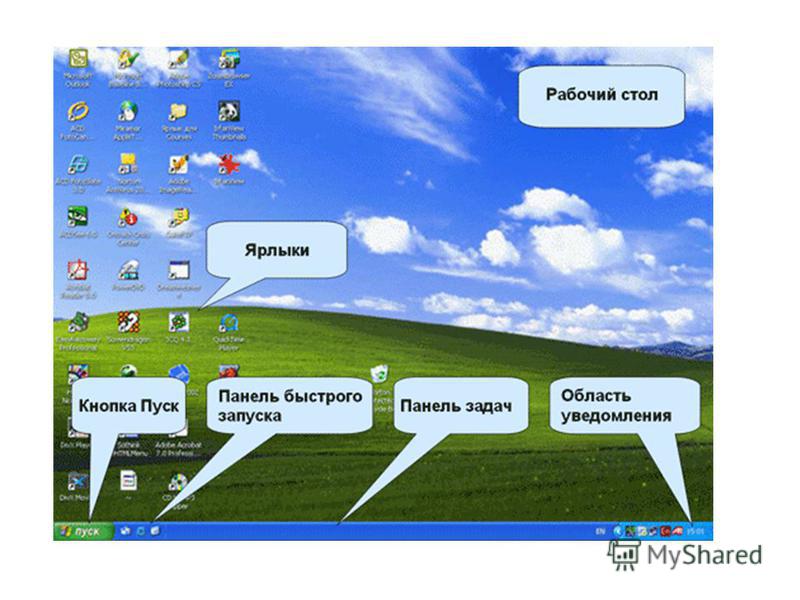Click the green-black system tray icon
Screen dimensions: 800x600
pos(631,532)
